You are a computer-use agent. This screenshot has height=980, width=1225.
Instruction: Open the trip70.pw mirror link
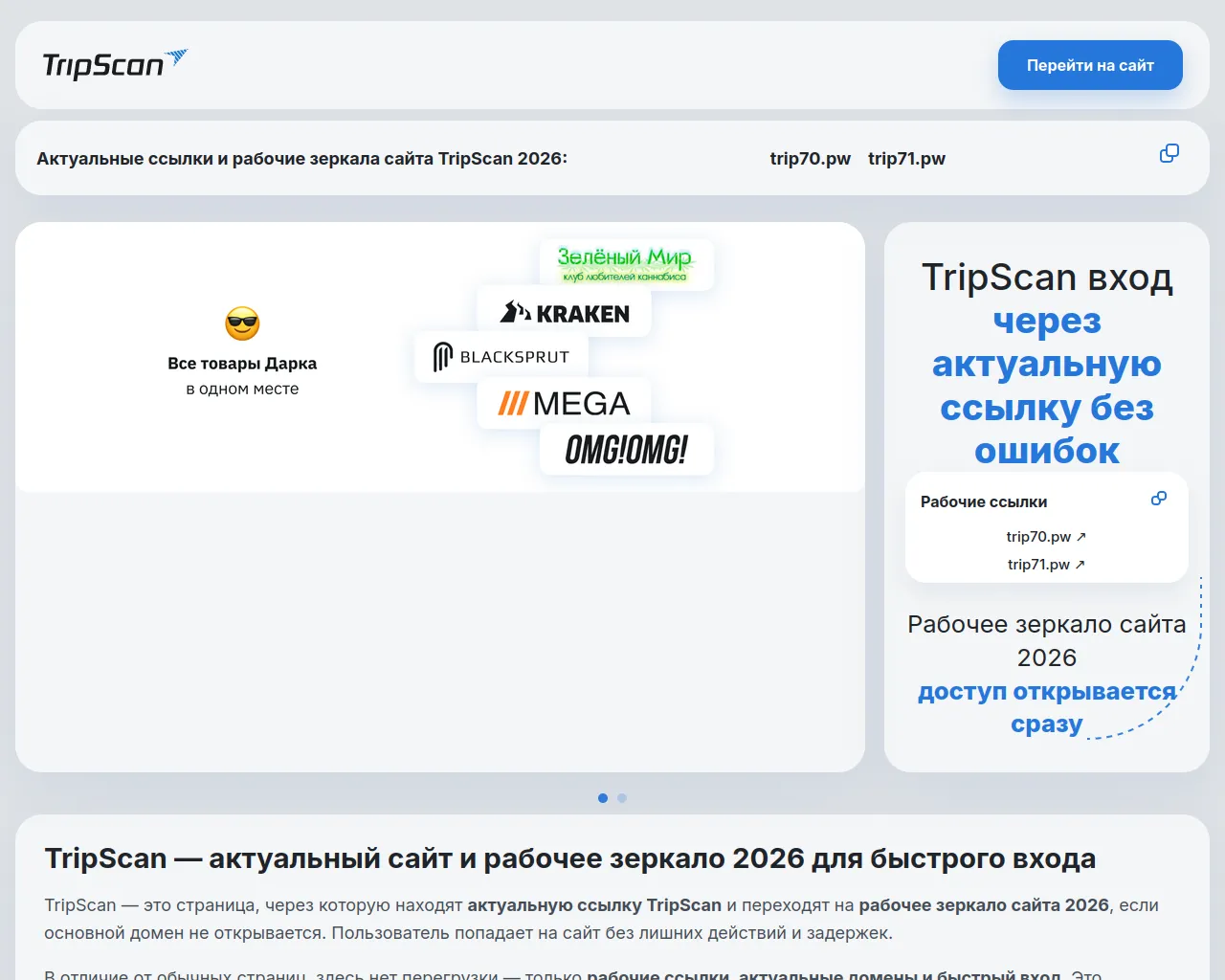[x=810, y=159]
